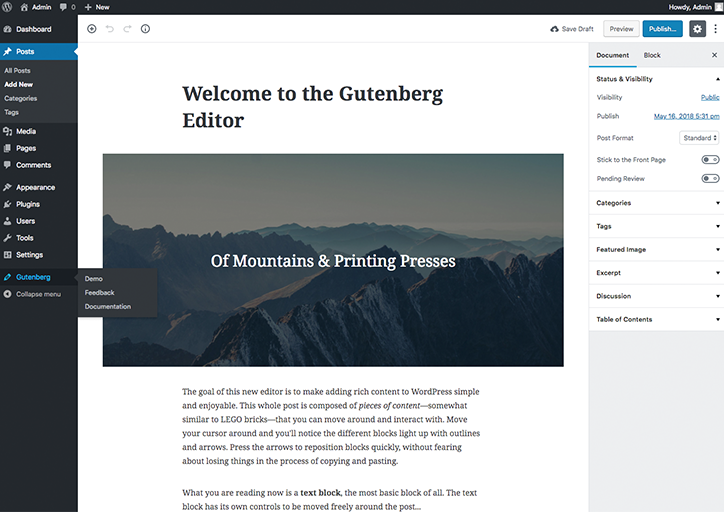Click the Gutenberg pencil icon

(x=7, y=277)
